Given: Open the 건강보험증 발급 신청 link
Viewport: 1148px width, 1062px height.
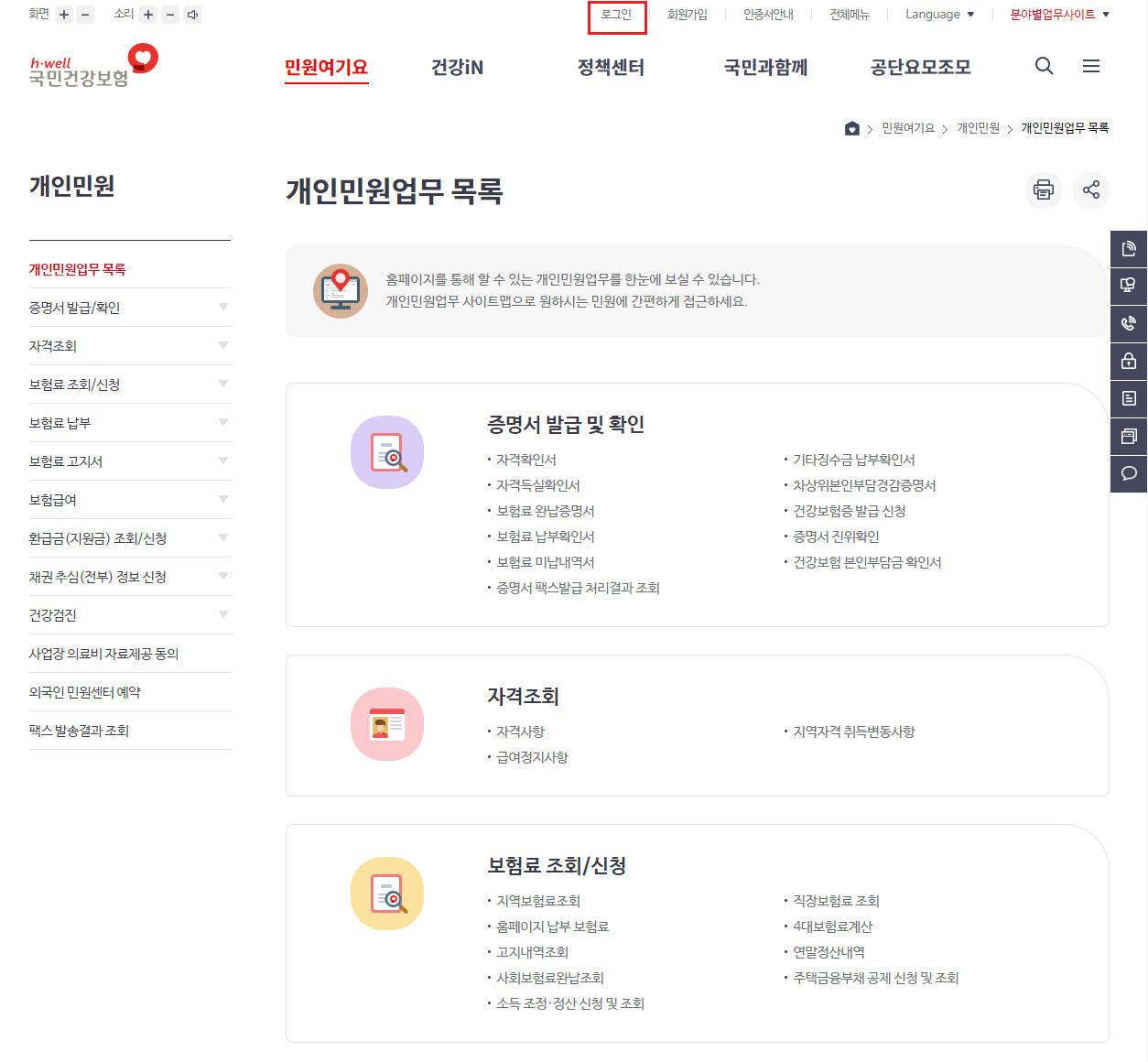Looking at the screenshot, I should click(850, 511).
